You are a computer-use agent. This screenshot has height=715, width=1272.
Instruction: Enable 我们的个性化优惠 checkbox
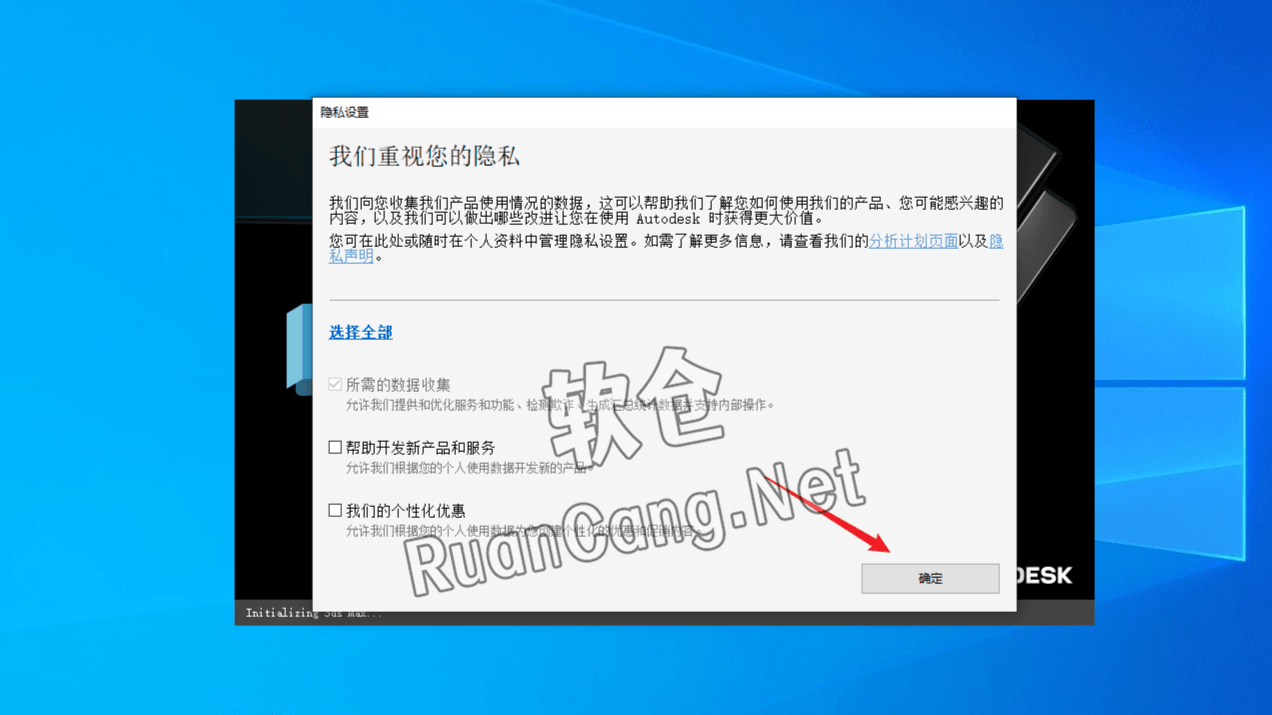(335, 510)
